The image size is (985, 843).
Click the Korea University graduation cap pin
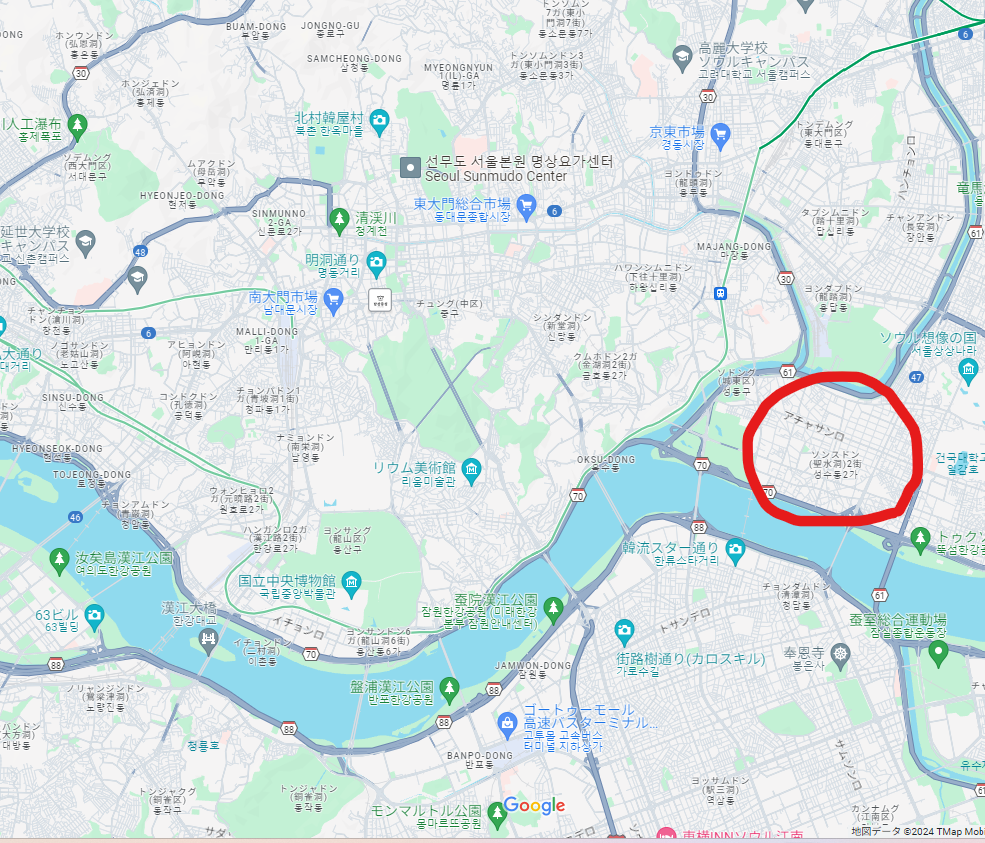[x=682, y=58]
